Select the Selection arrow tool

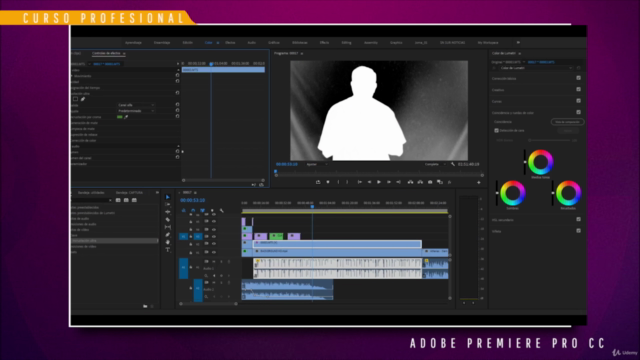[x=167, y=197]
